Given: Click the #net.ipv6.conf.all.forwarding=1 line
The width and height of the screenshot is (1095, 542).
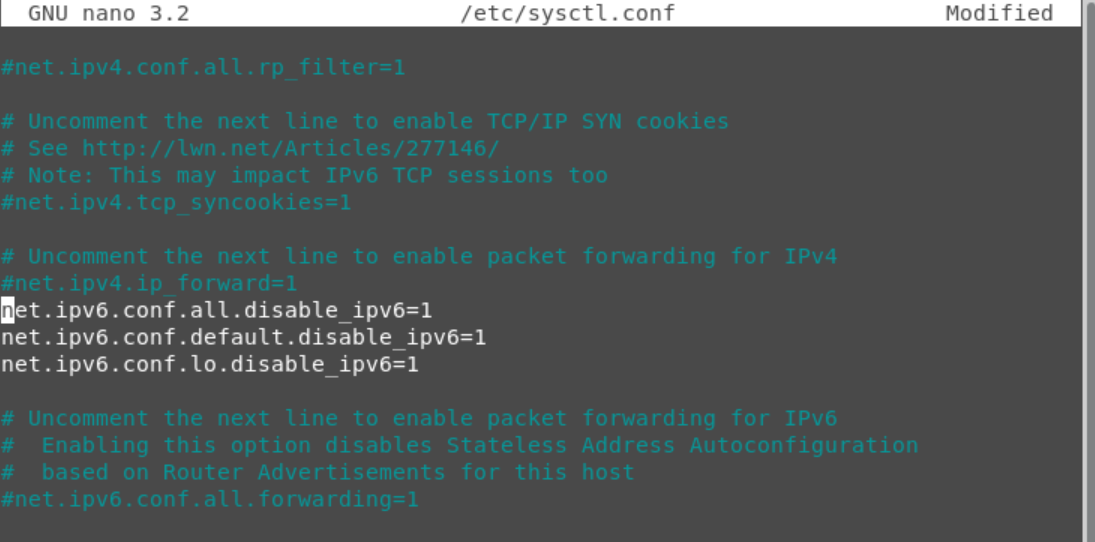Looking at the screenshot, I should tap(210, 499).
